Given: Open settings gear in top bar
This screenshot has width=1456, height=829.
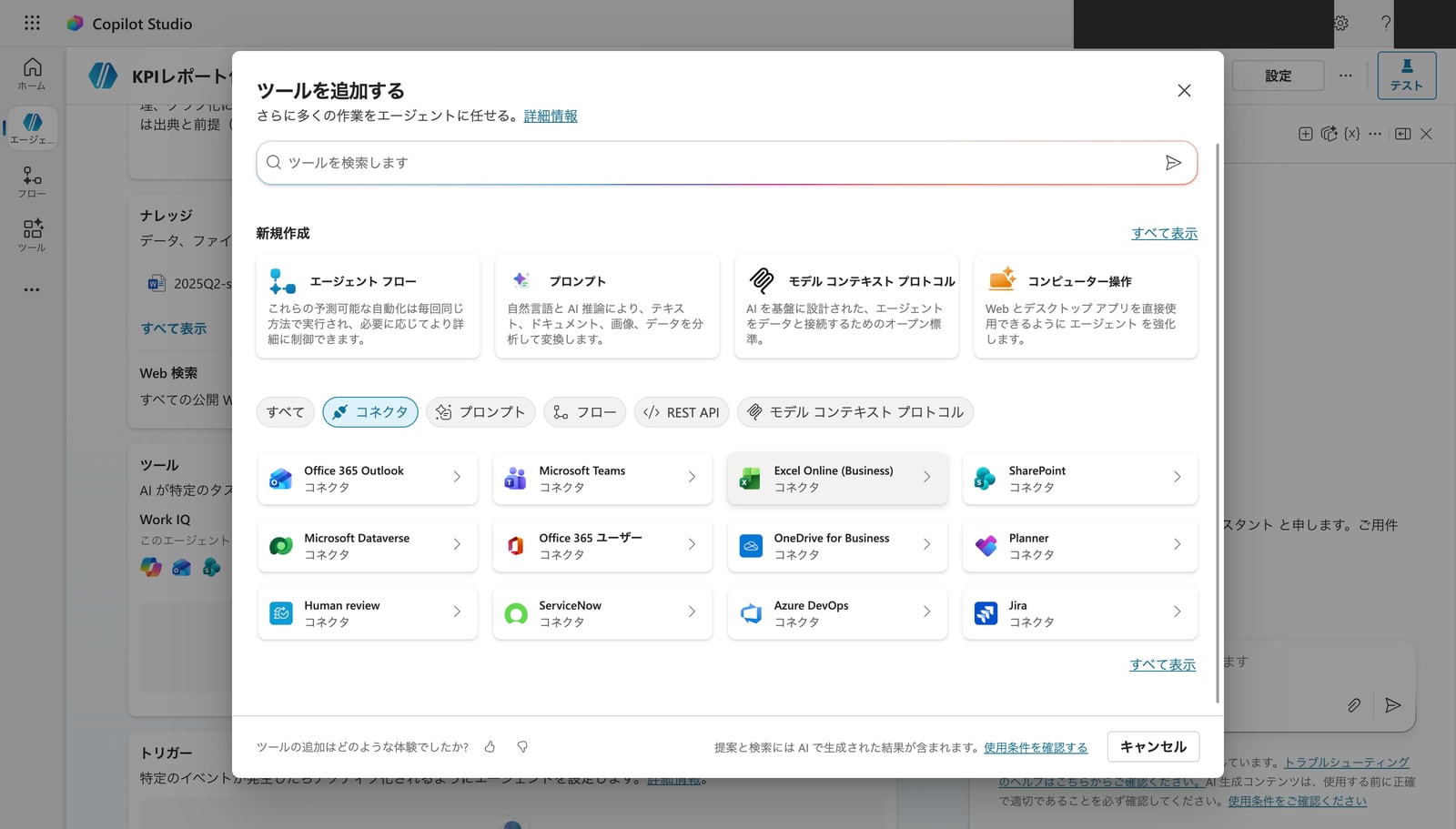Looking at the screenshot, I should [1341, 24].
